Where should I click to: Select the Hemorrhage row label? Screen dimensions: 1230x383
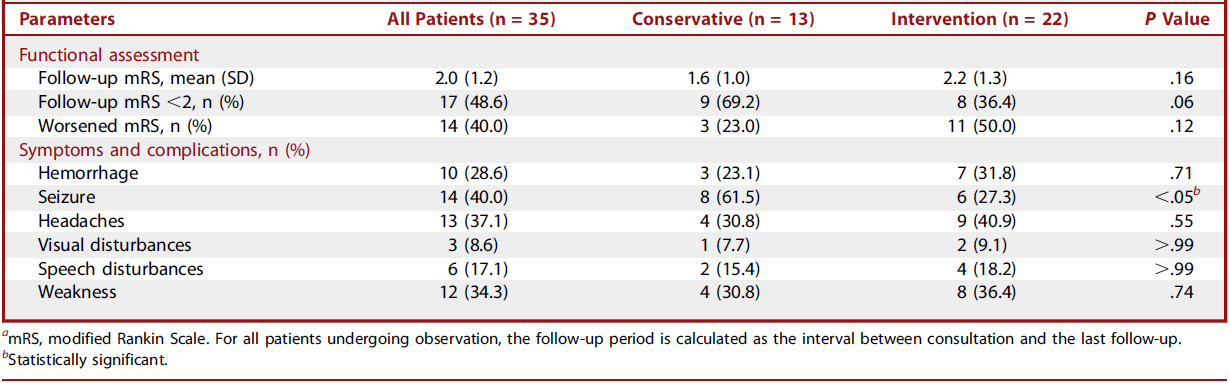(x=88, y=174)
